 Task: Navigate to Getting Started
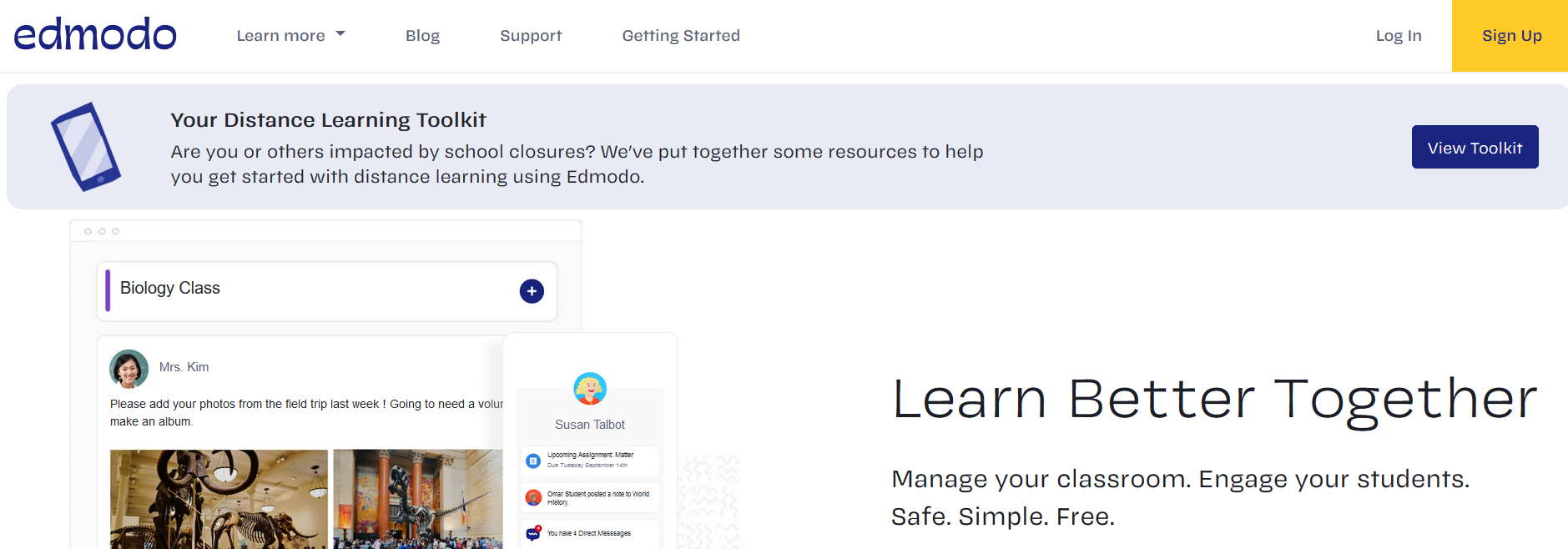680,35
